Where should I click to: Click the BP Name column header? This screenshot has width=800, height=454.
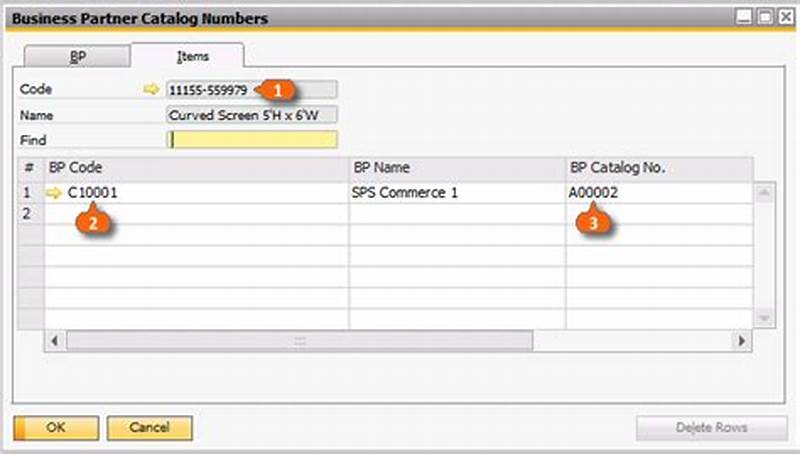[x=457, y=168]
